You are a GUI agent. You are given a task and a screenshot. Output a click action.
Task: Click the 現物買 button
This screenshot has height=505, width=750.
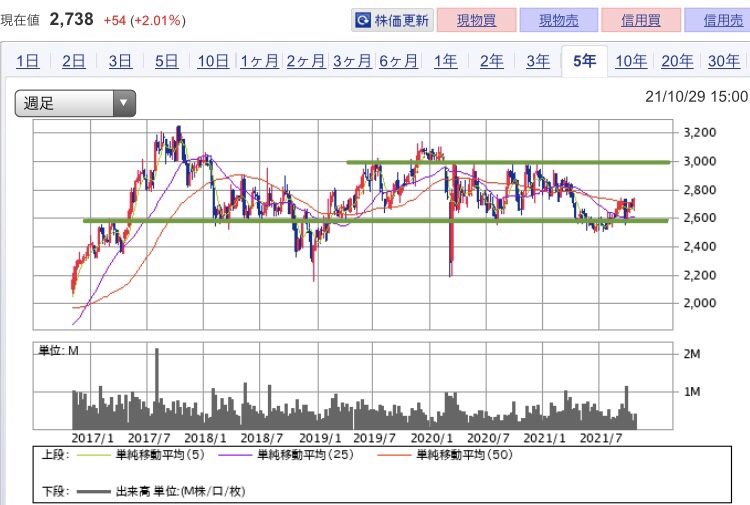476,20
